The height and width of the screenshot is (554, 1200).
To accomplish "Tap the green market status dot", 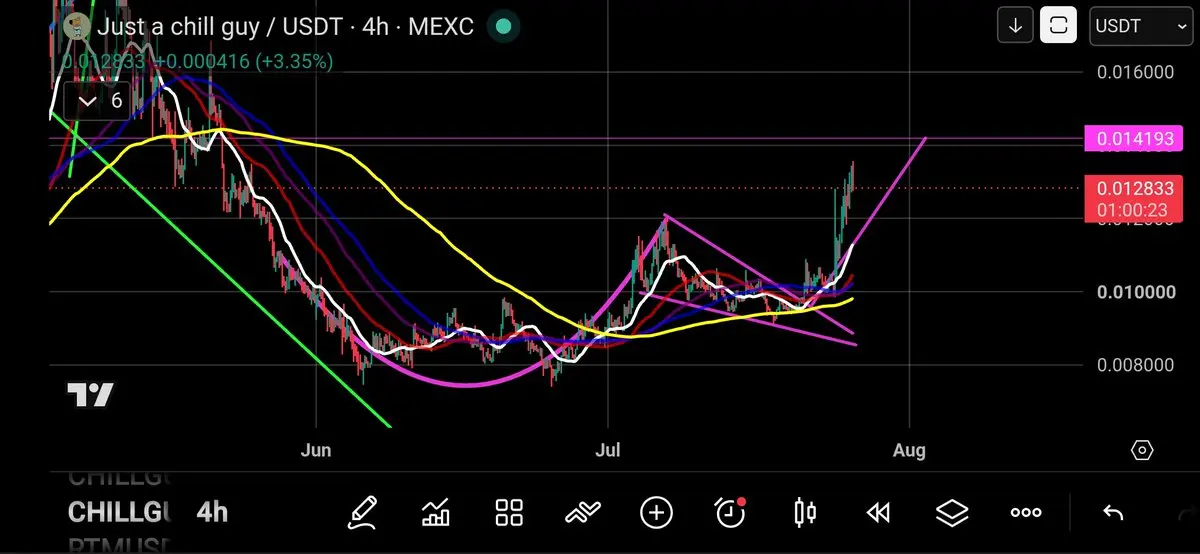I will coord(504,26).
